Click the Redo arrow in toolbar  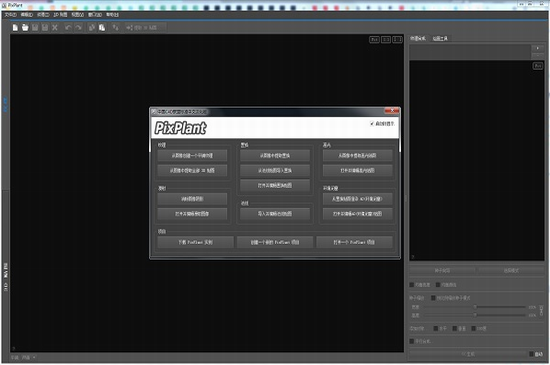point(79,27)
